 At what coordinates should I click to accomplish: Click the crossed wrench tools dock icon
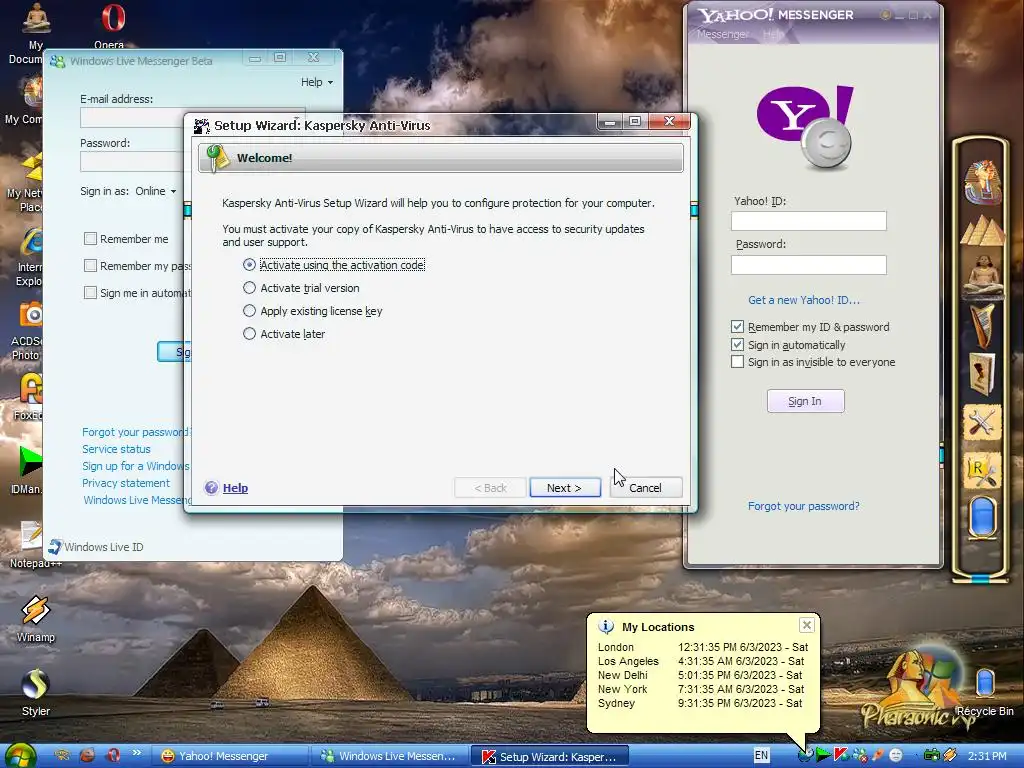pos(982,423)
